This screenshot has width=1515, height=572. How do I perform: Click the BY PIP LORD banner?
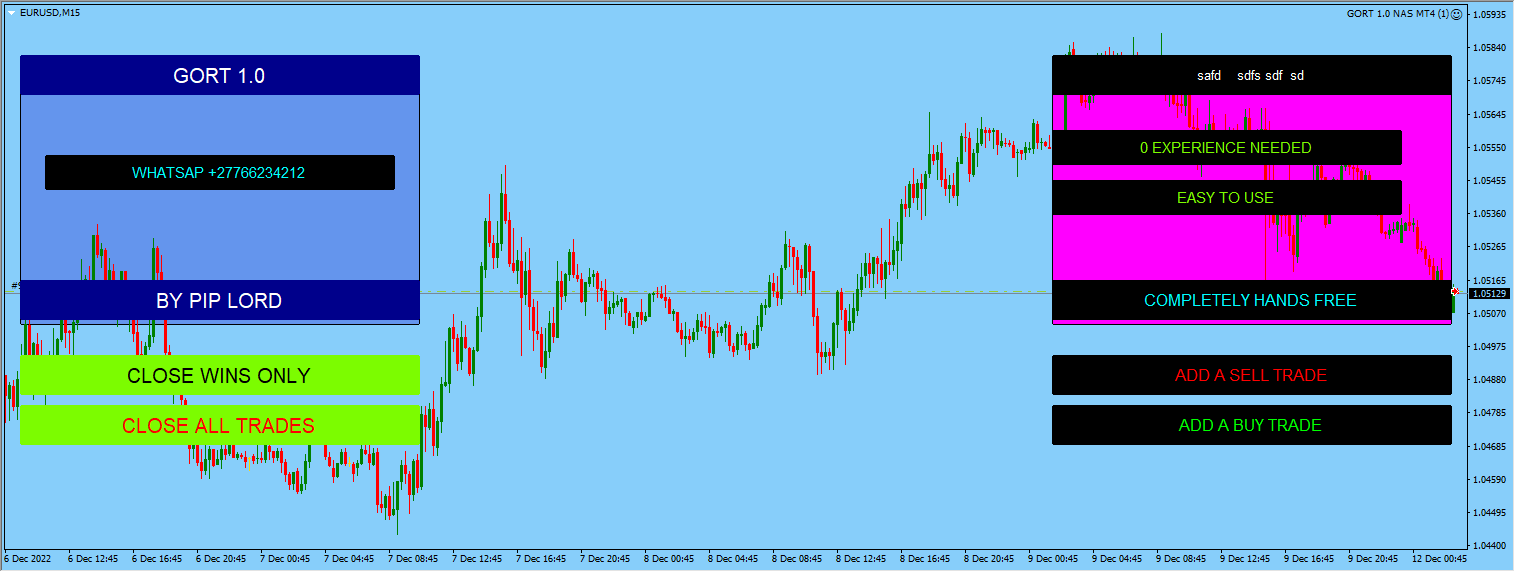tap(219, 300)
